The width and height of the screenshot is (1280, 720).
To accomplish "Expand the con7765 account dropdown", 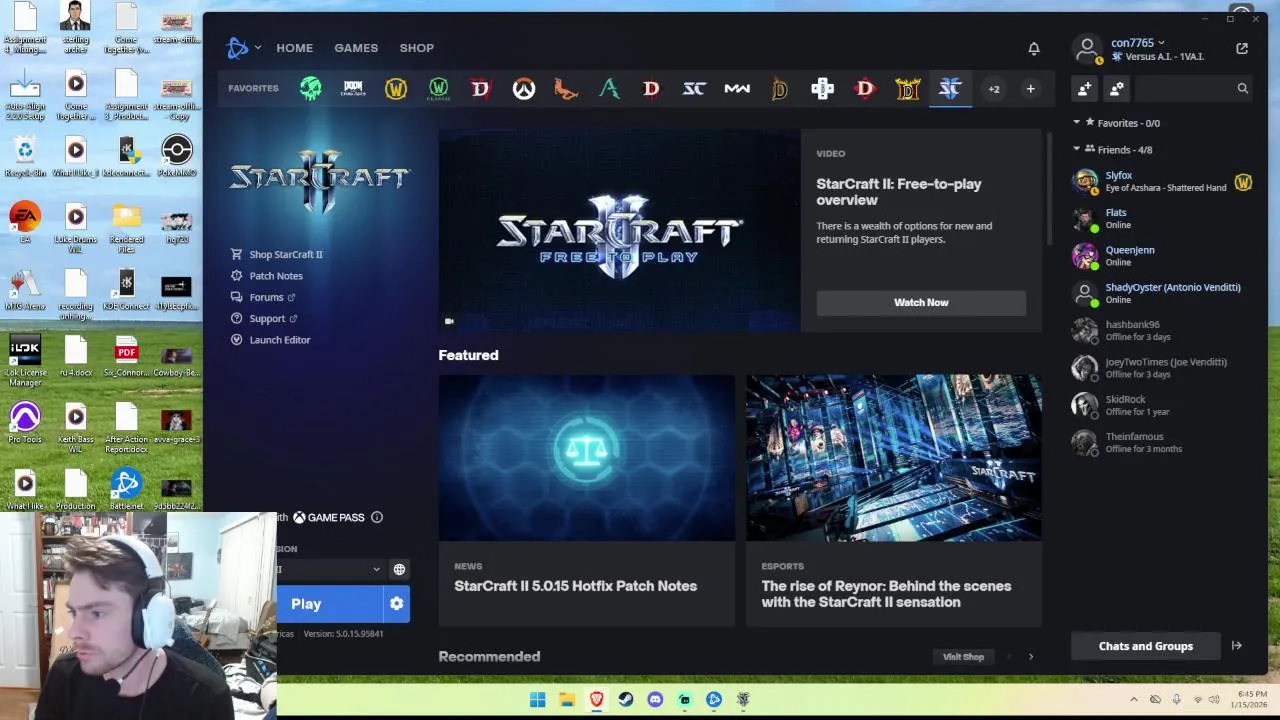I will (x=1138, y=43).
